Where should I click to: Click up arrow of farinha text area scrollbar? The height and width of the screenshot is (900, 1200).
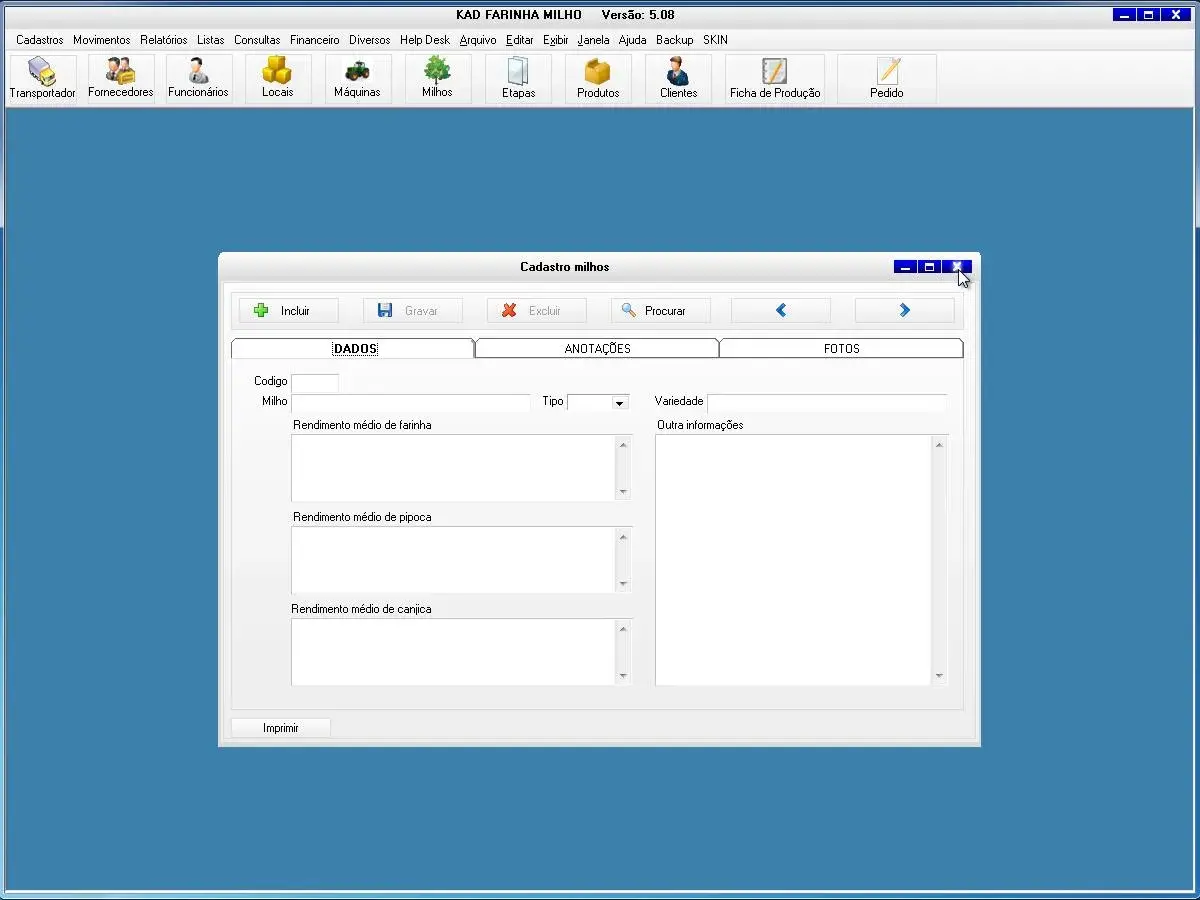tap(624, 445)
